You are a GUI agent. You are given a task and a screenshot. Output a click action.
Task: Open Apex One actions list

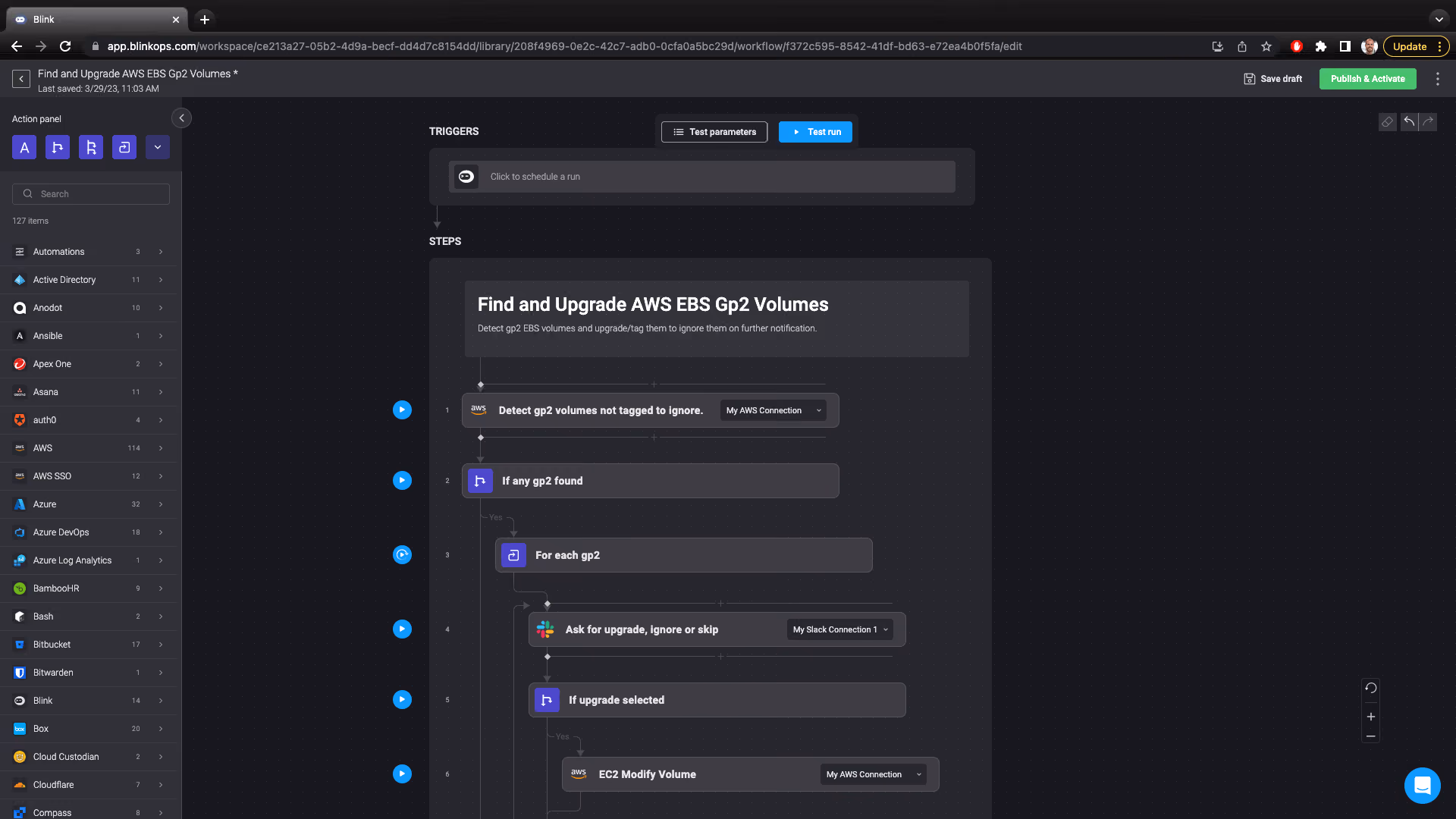point(88,364)
